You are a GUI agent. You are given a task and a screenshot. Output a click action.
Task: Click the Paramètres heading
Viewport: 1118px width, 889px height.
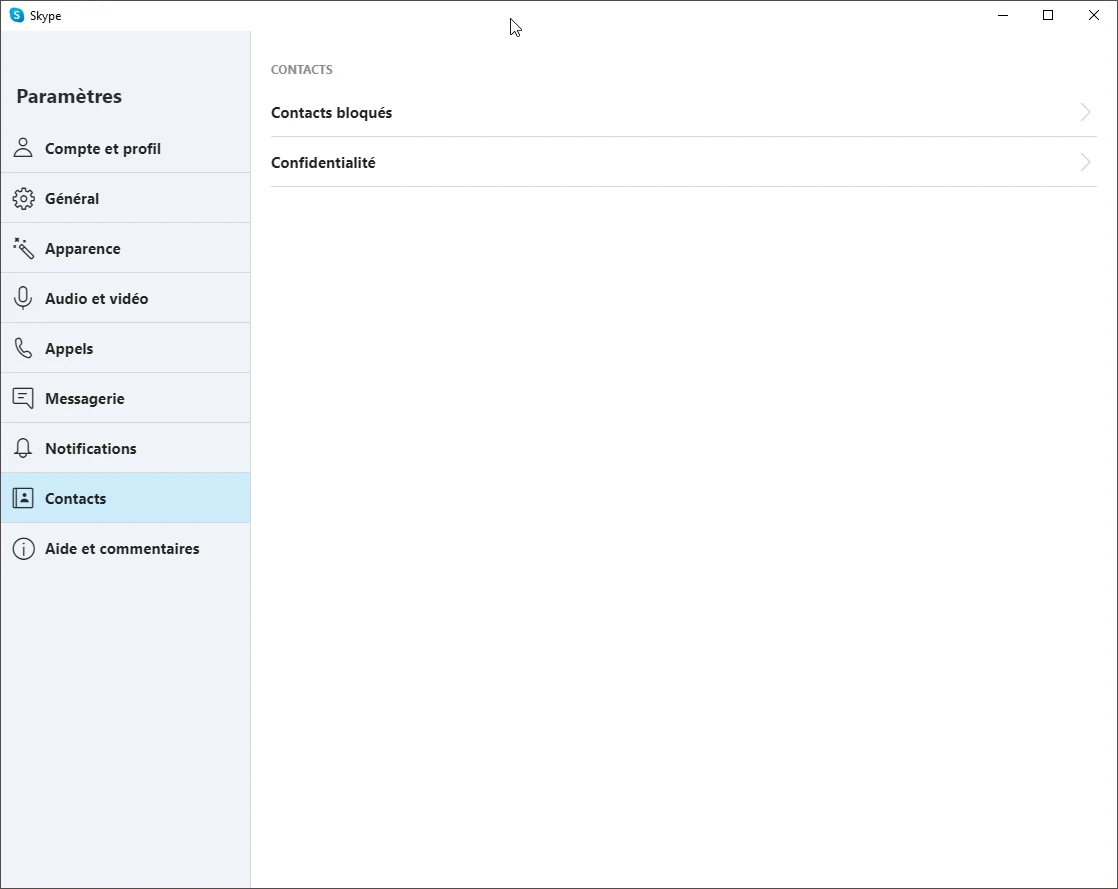69,96
